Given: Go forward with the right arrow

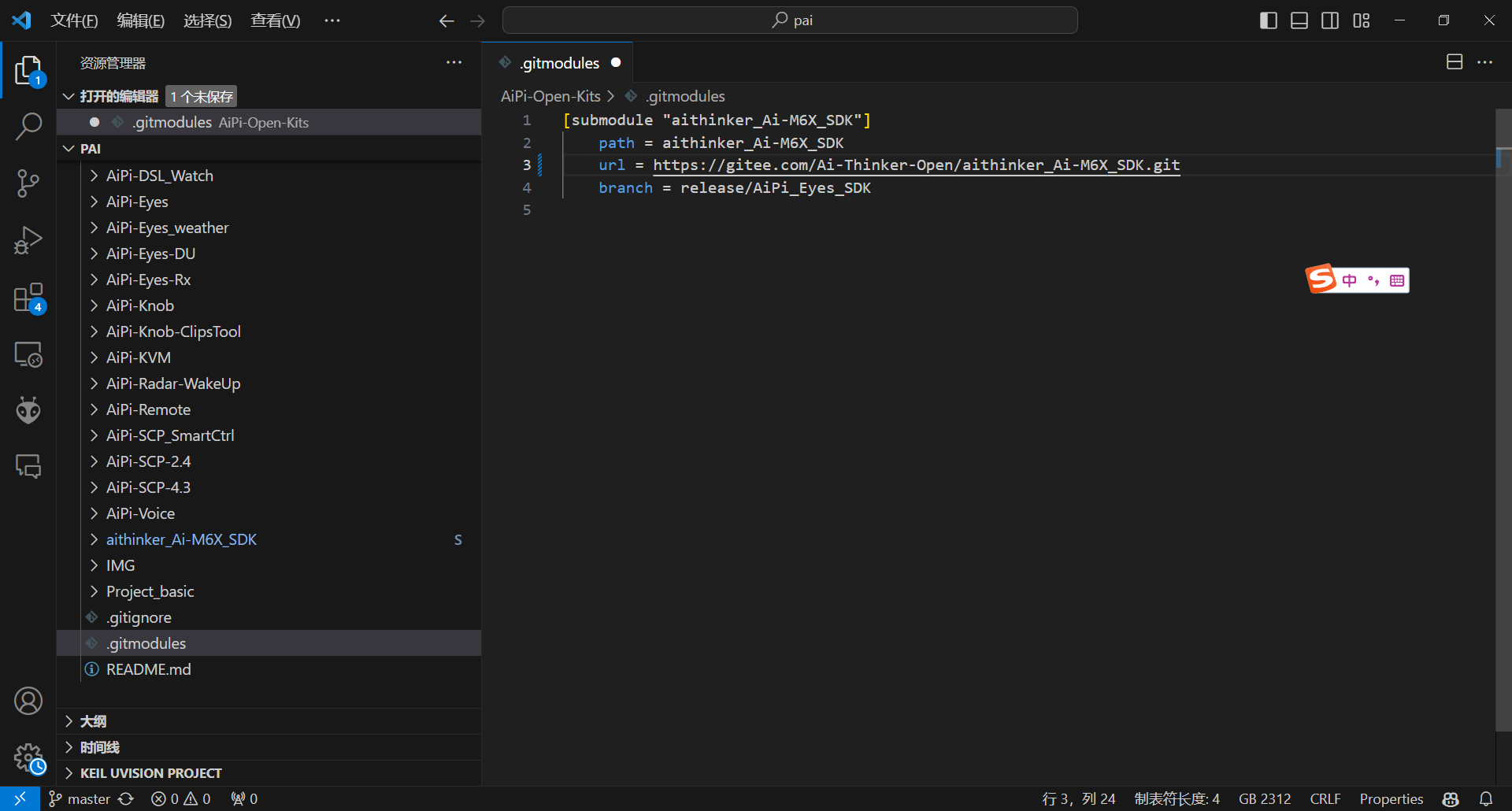Looking at the screenshot, I should pos(477,20).
